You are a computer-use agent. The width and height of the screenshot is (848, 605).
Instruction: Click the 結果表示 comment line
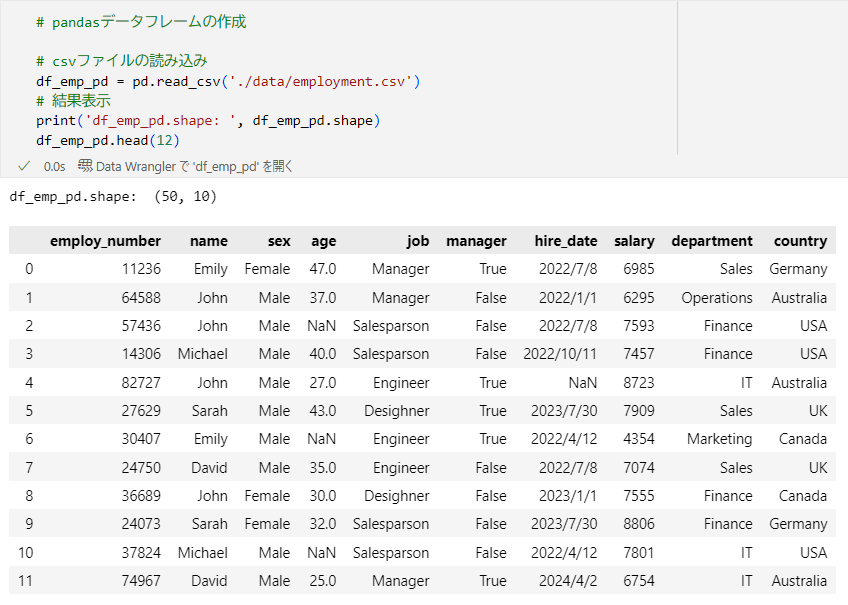[73, 101]
